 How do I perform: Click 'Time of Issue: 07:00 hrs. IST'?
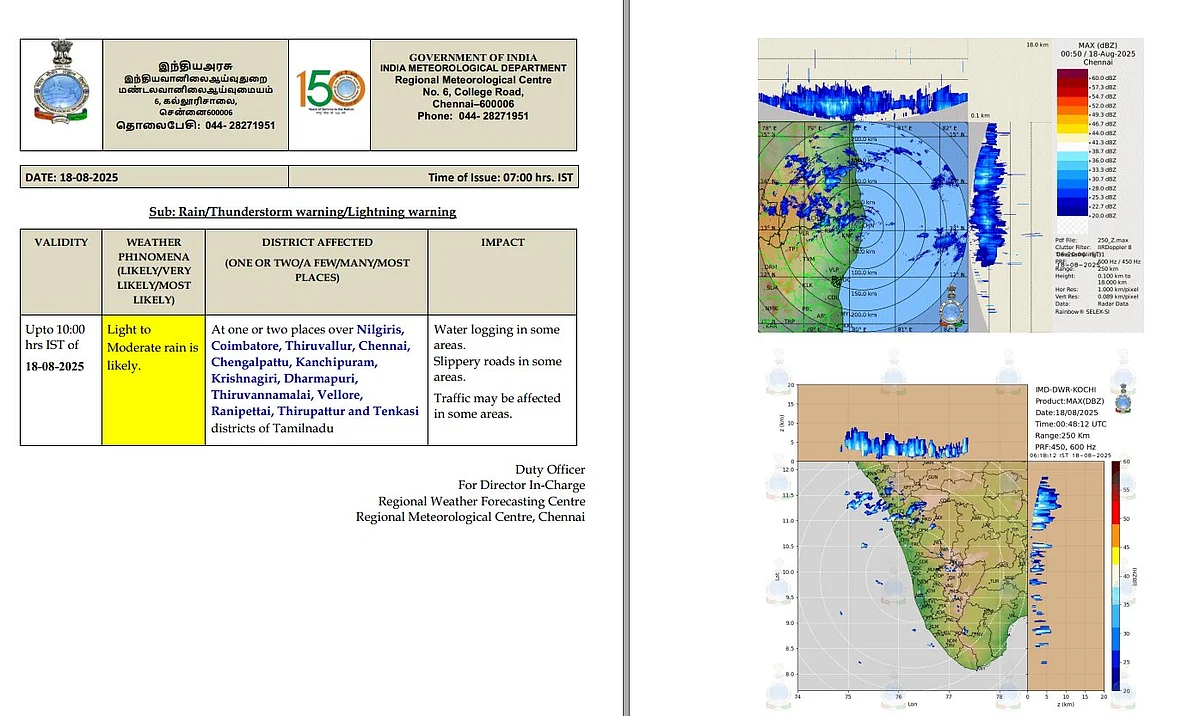click(x=502, y=178)
